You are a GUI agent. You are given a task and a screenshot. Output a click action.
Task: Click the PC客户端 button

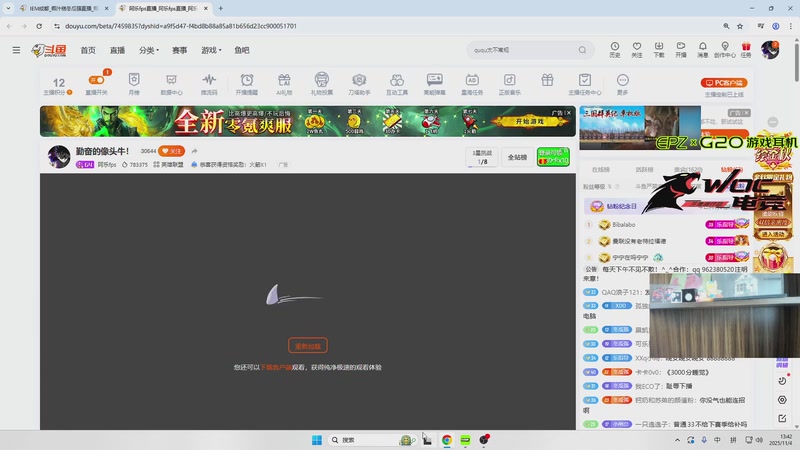pyautogui.click(x=724, y=83)
